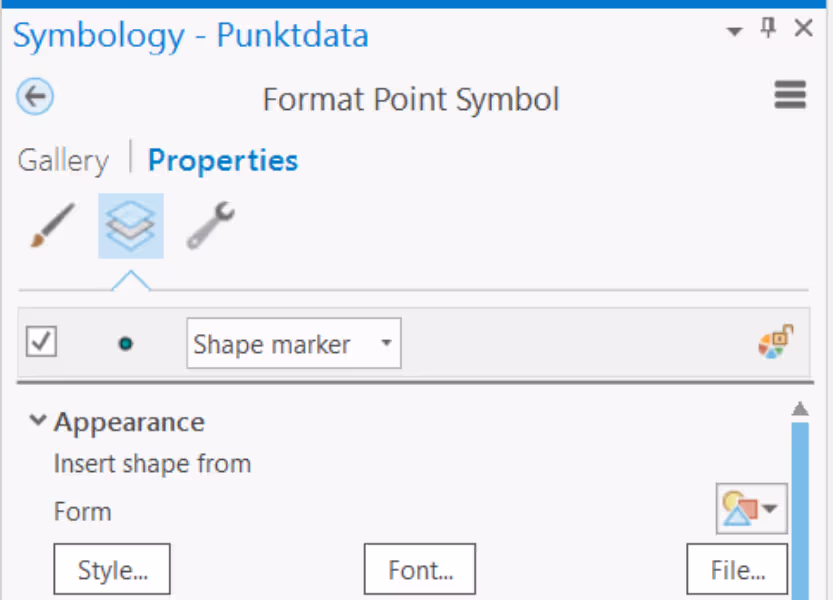
Task: Switch to the Gallery tab
Action: point(63,160)
